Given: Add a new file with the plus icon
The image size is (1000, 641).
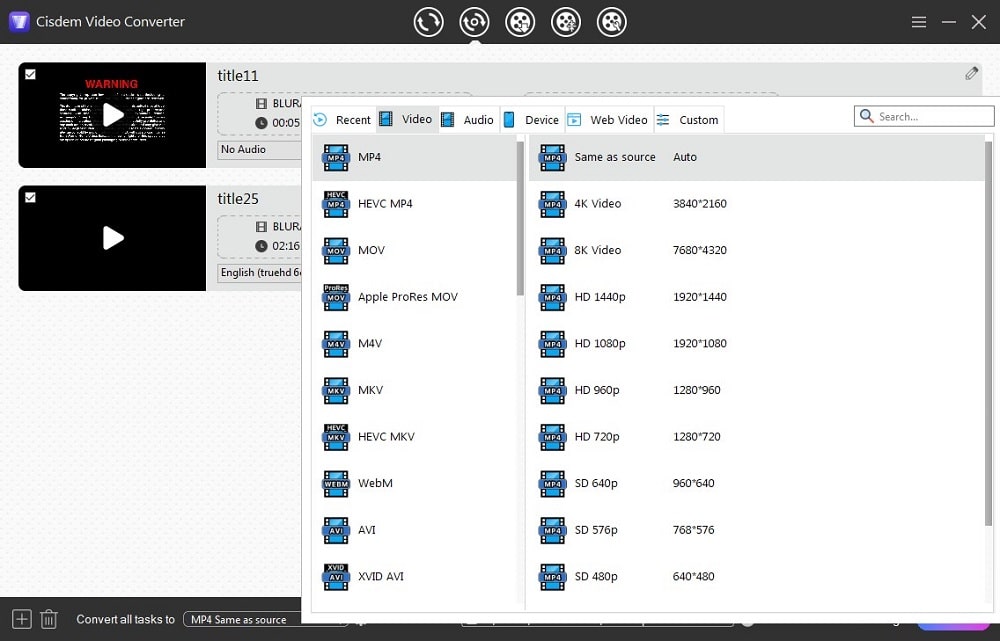Looking at the screenshot, I should point(20,619).
